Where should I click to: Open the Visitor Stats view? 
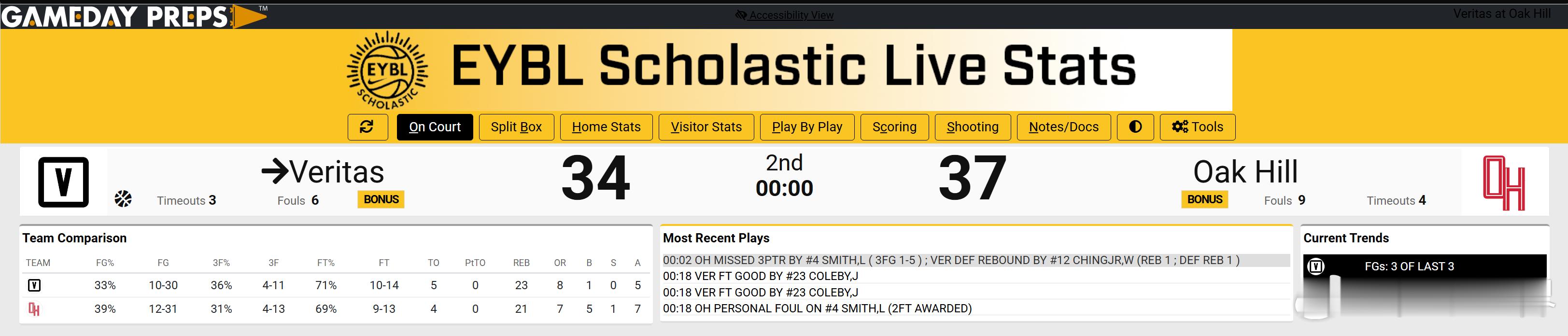706,126
